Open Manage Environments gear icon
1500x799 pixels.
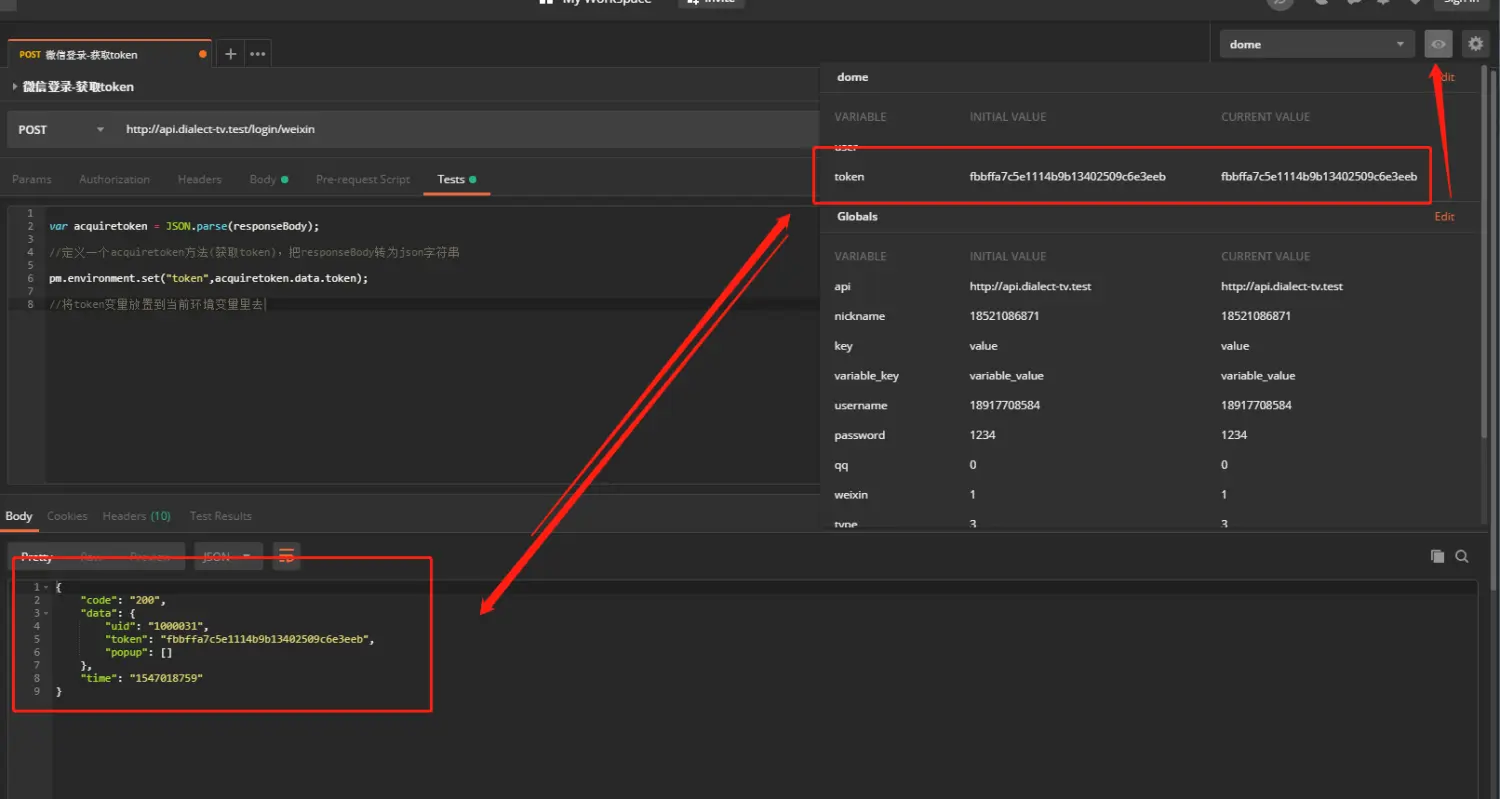[1475, 44]
